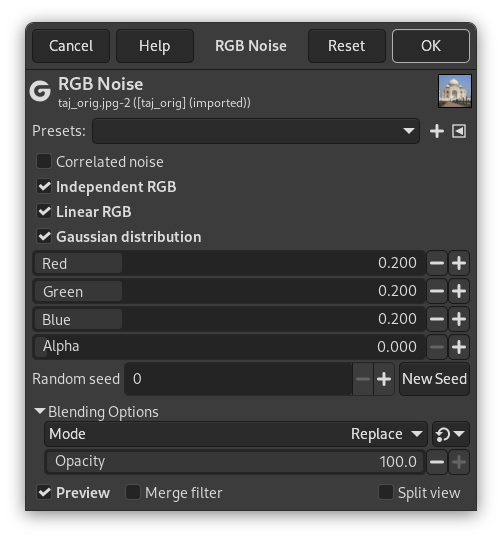Save current settings as a preset (plus icon)
Viewport: 502px width, 539px height.
437,131
